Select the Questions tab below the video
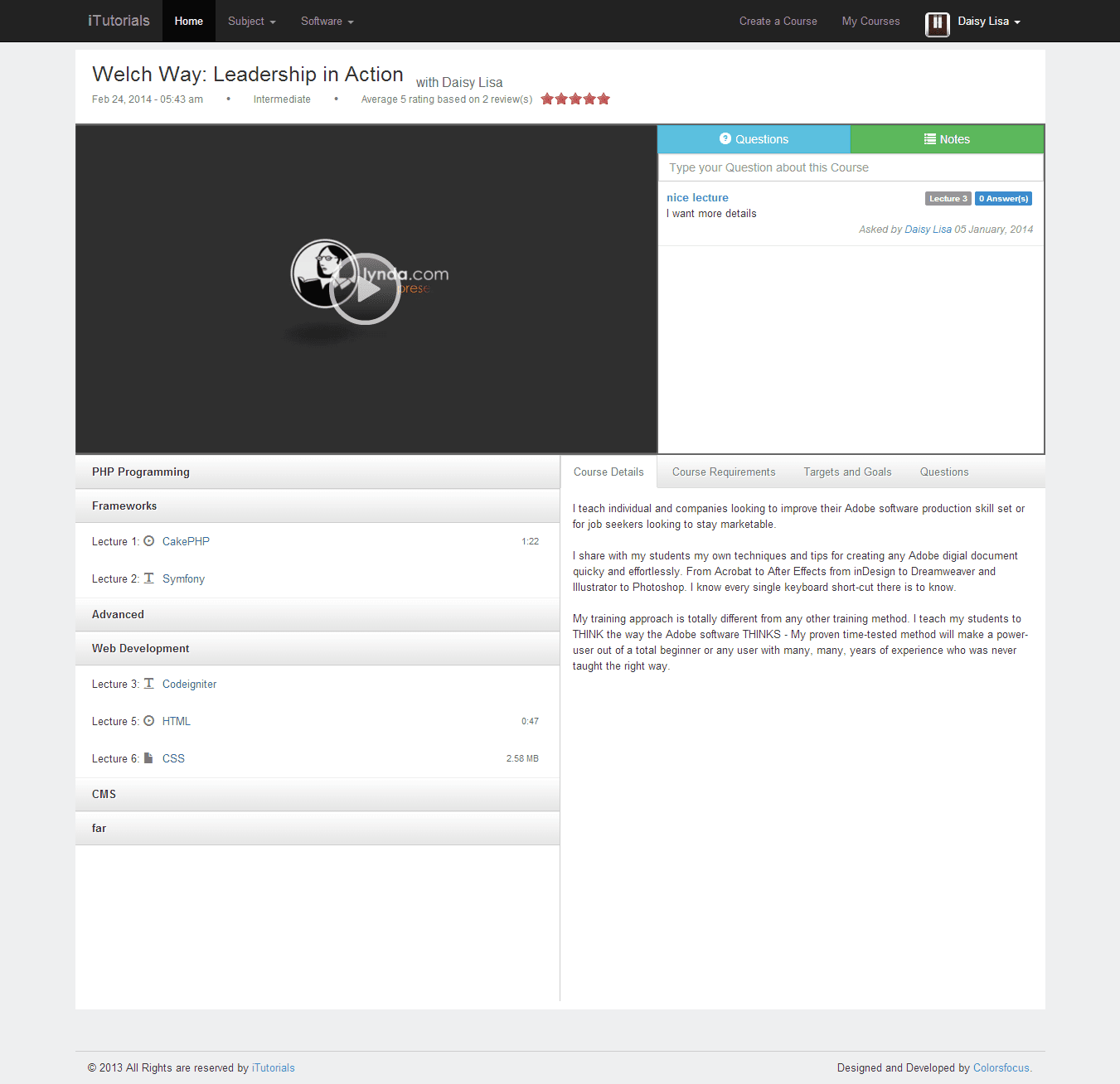The width and height of the screenshot is (1120, 1084). click(944, 472)
